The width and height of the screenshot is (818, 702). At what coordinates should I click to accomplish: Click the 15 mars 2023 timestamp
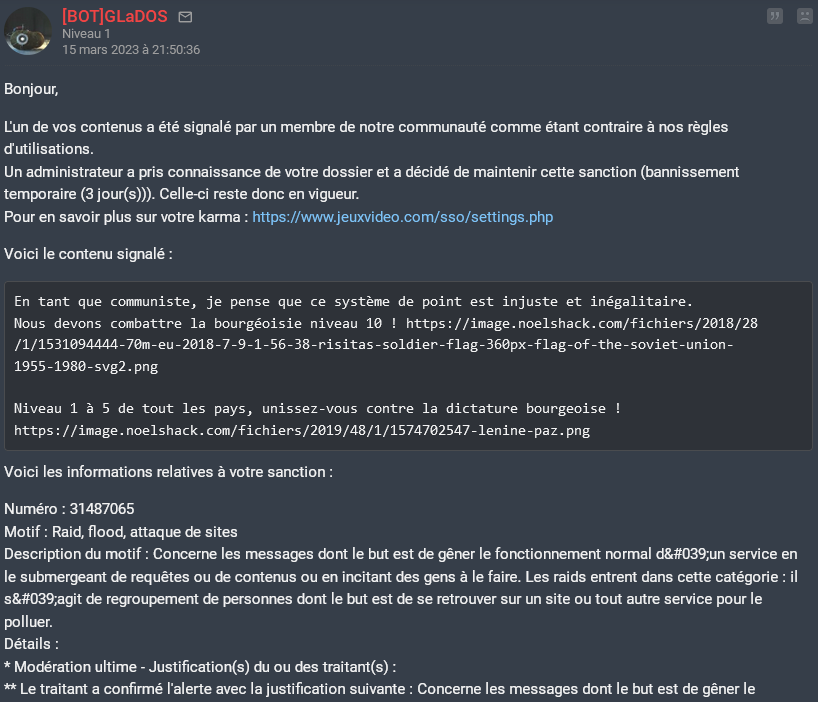coord(130,49)
